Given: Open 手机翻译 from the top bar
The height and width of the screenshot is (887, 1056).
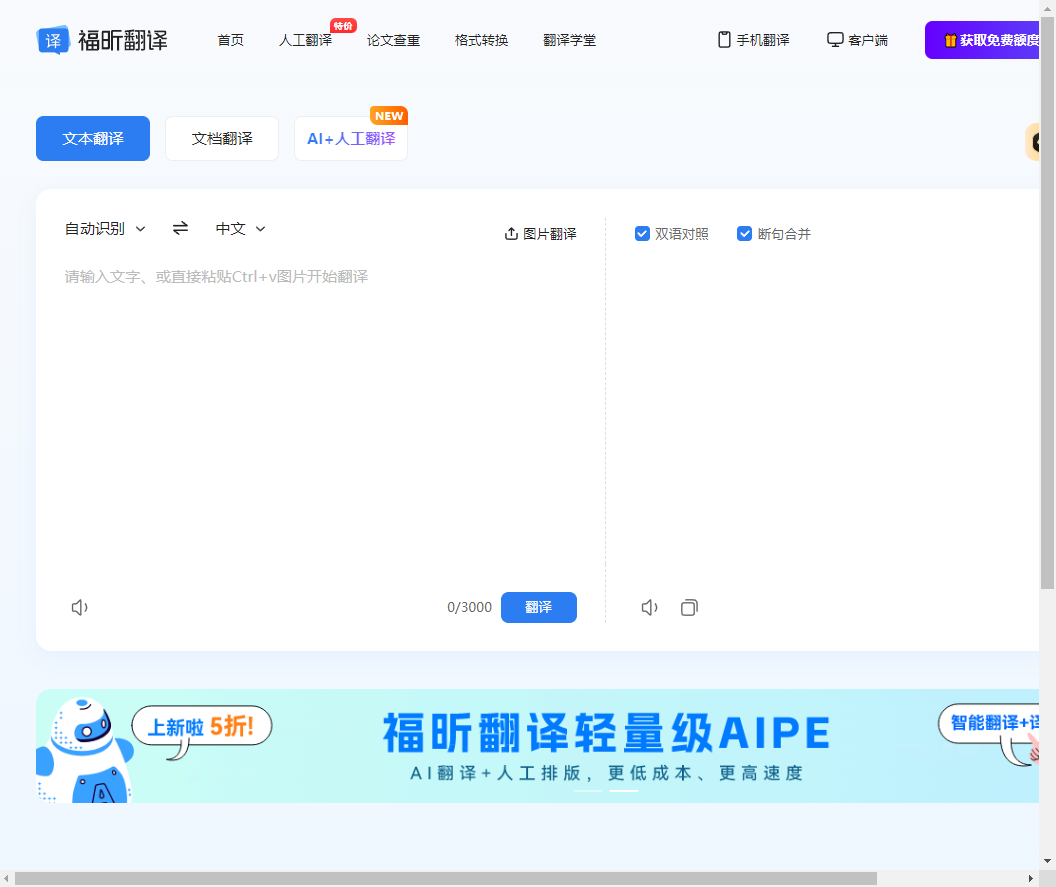Looking at the screenshot, I should click(754, 40).
